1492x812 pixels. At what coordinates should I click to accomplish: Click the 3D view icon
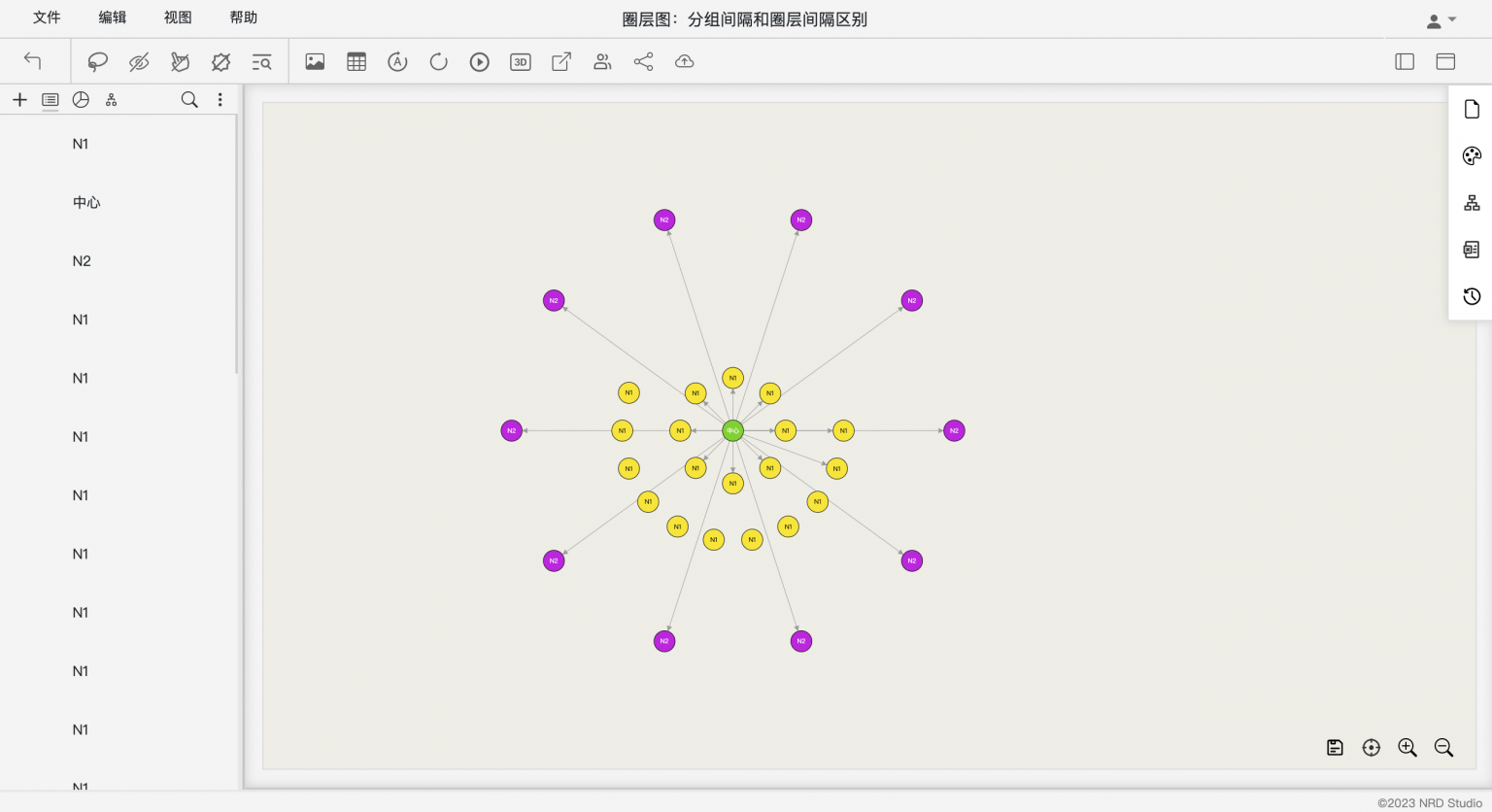coord(521,62)
